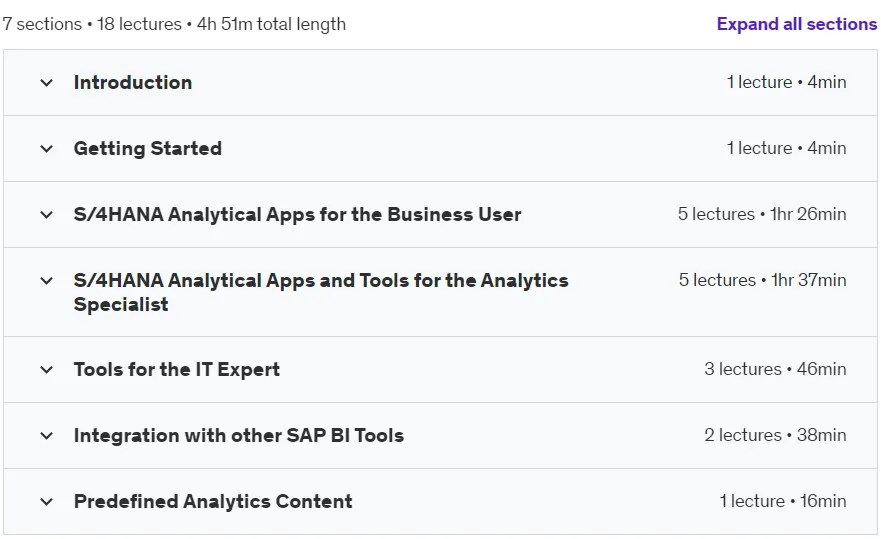881x539 pixels.
Task: Expand the Getting Started chevron
Action: click(x=47, y=149)
